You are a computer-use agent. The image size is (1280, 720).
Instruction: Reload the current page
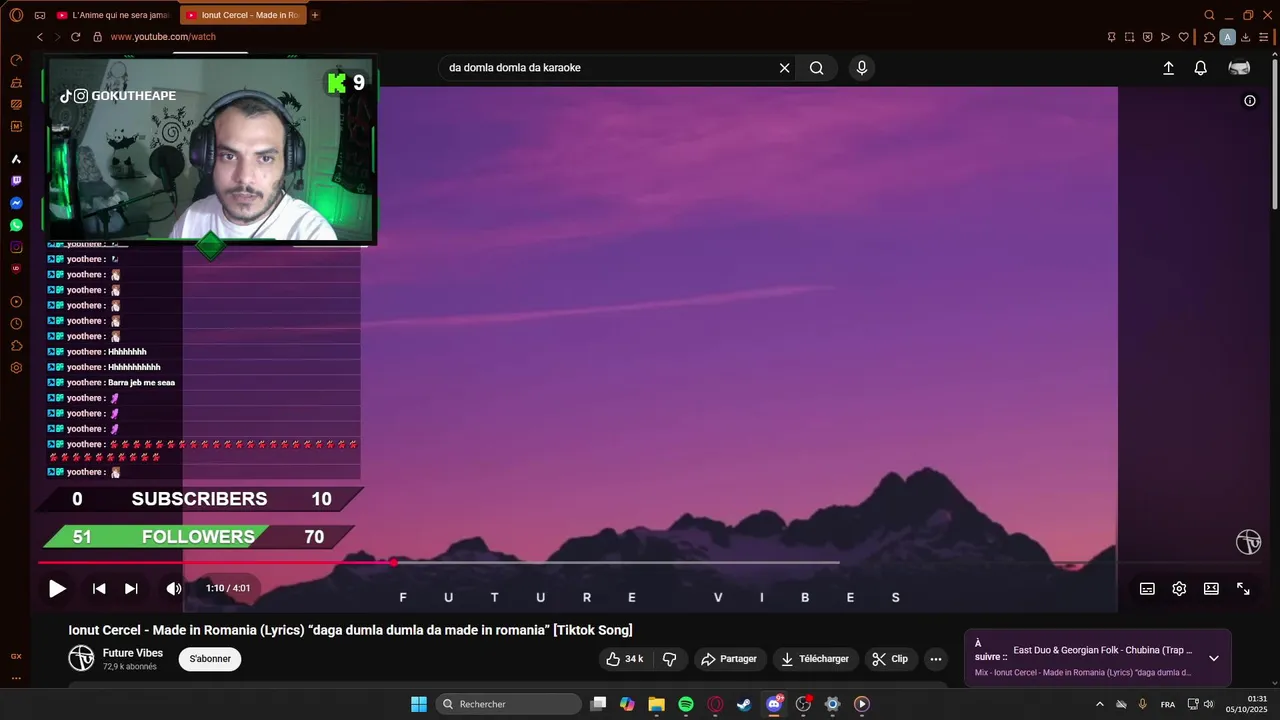[75, 37]
